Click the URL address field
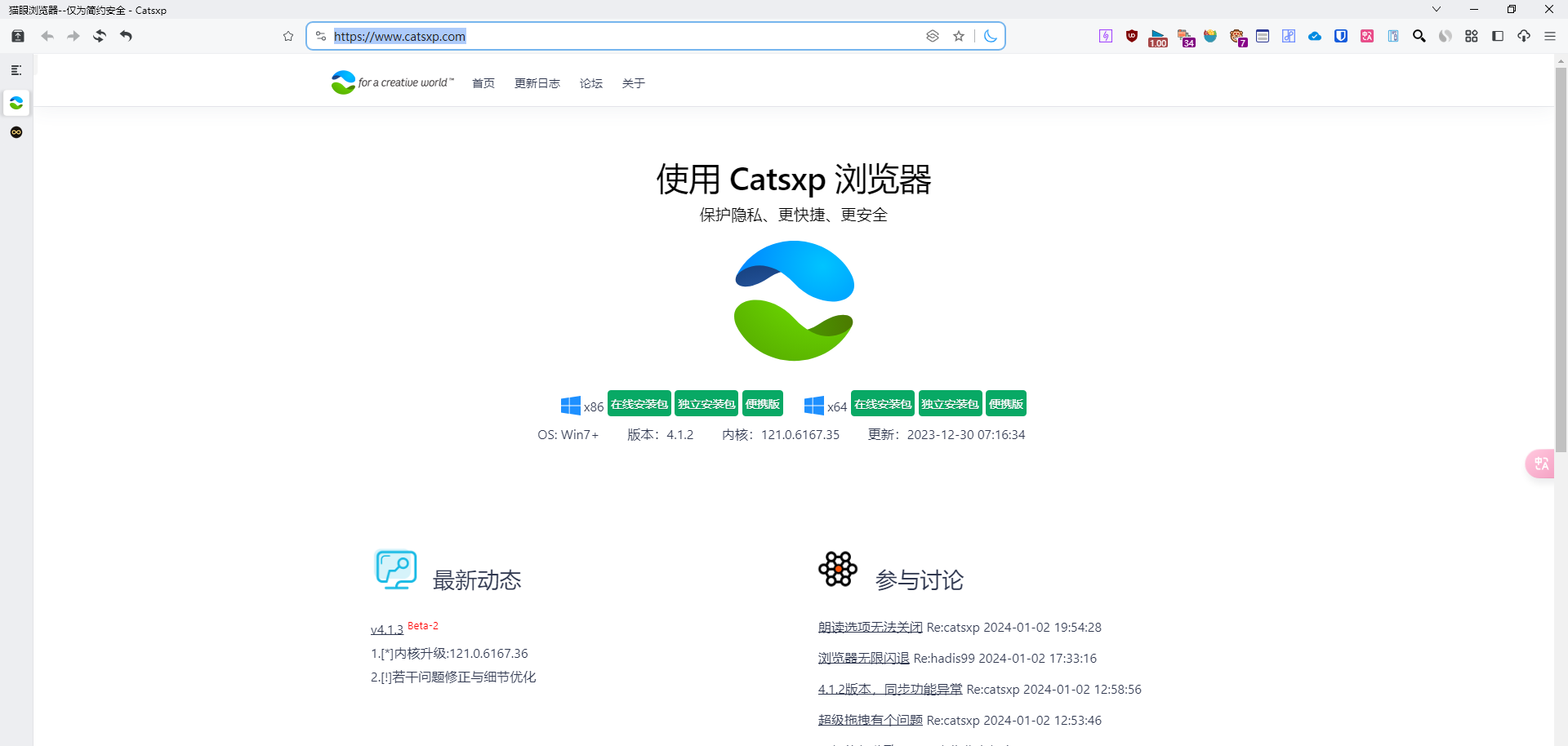This screenshot has height=746, width=1568. (625, 36)
